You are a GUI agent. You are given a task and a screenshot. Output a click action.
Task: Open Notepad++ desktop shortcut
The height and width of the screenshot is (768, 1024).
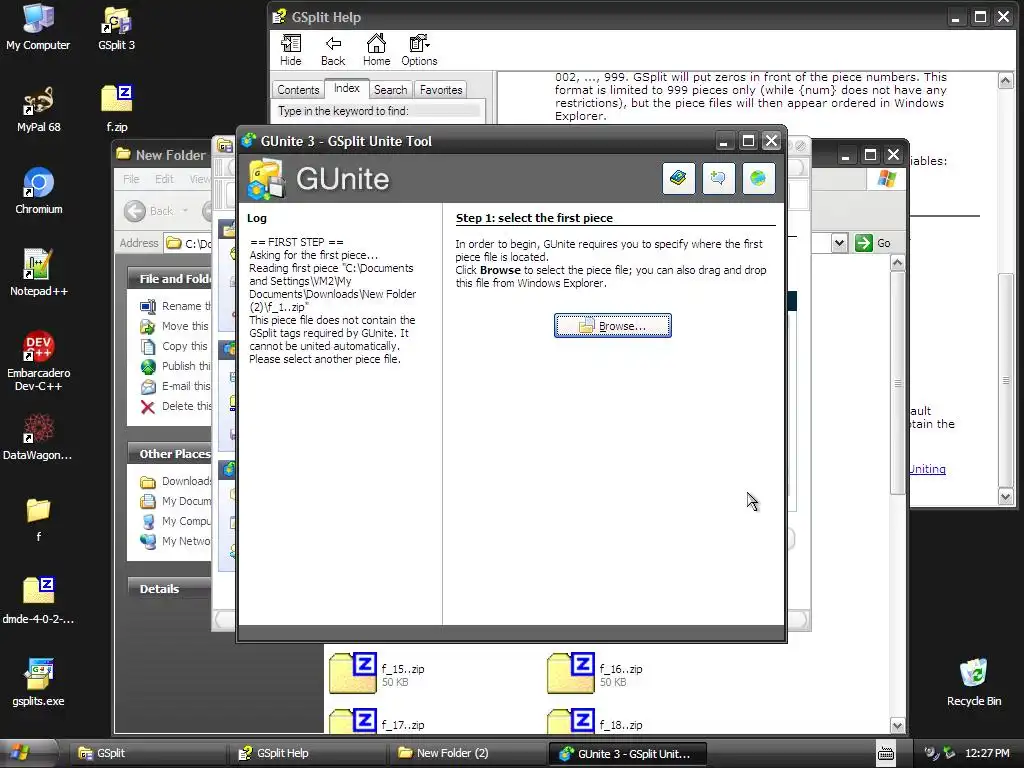click(39, 274)
